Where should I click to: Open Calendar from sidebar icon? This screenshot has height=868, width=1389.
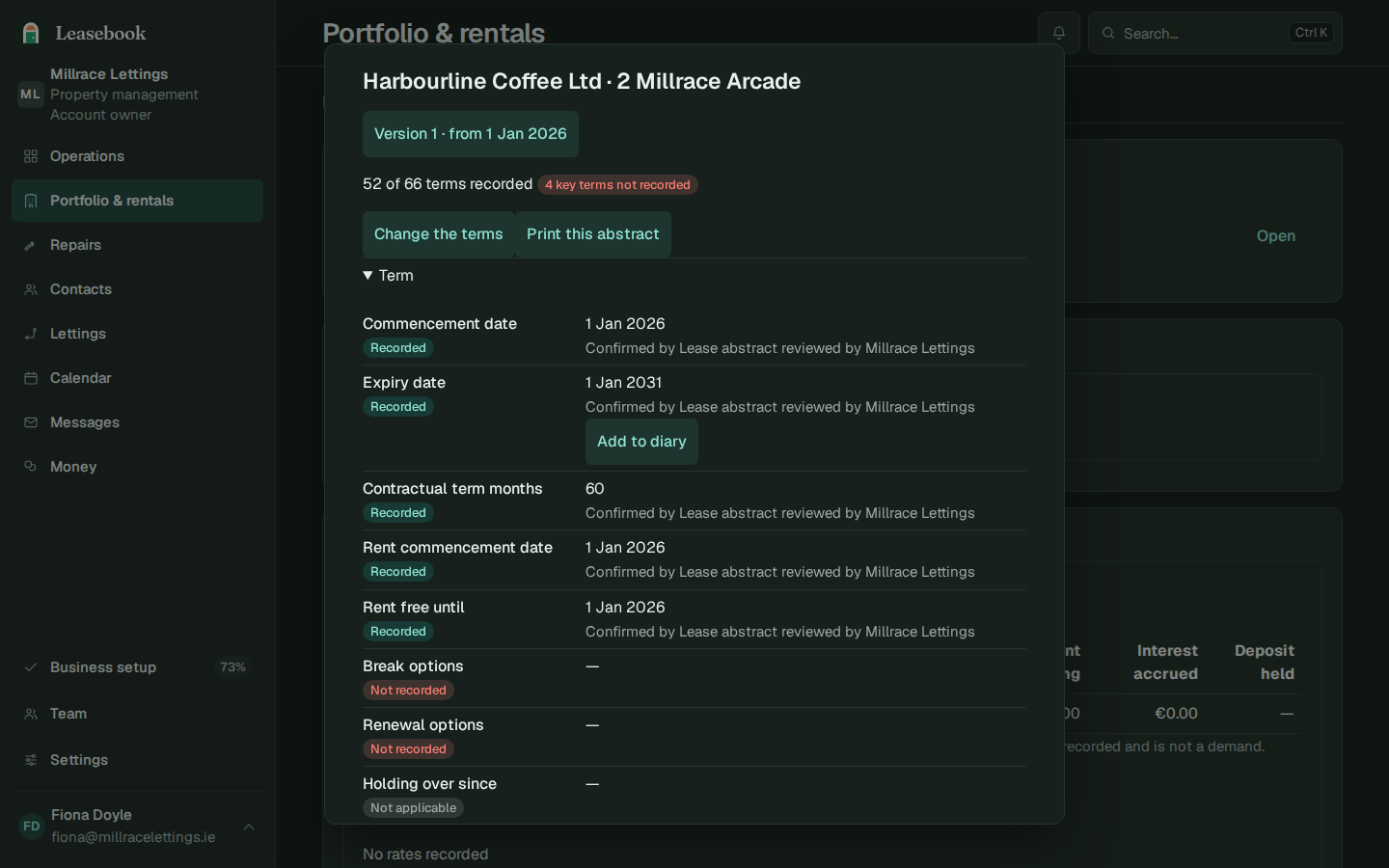31,378
